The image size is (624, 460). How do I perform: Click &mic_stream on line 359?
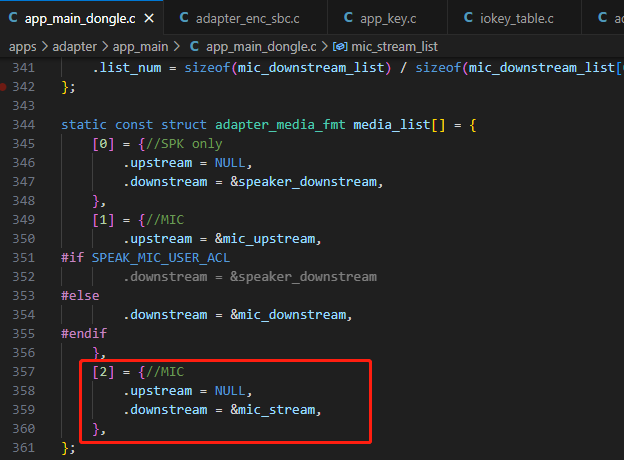click(x=273, y=410)
